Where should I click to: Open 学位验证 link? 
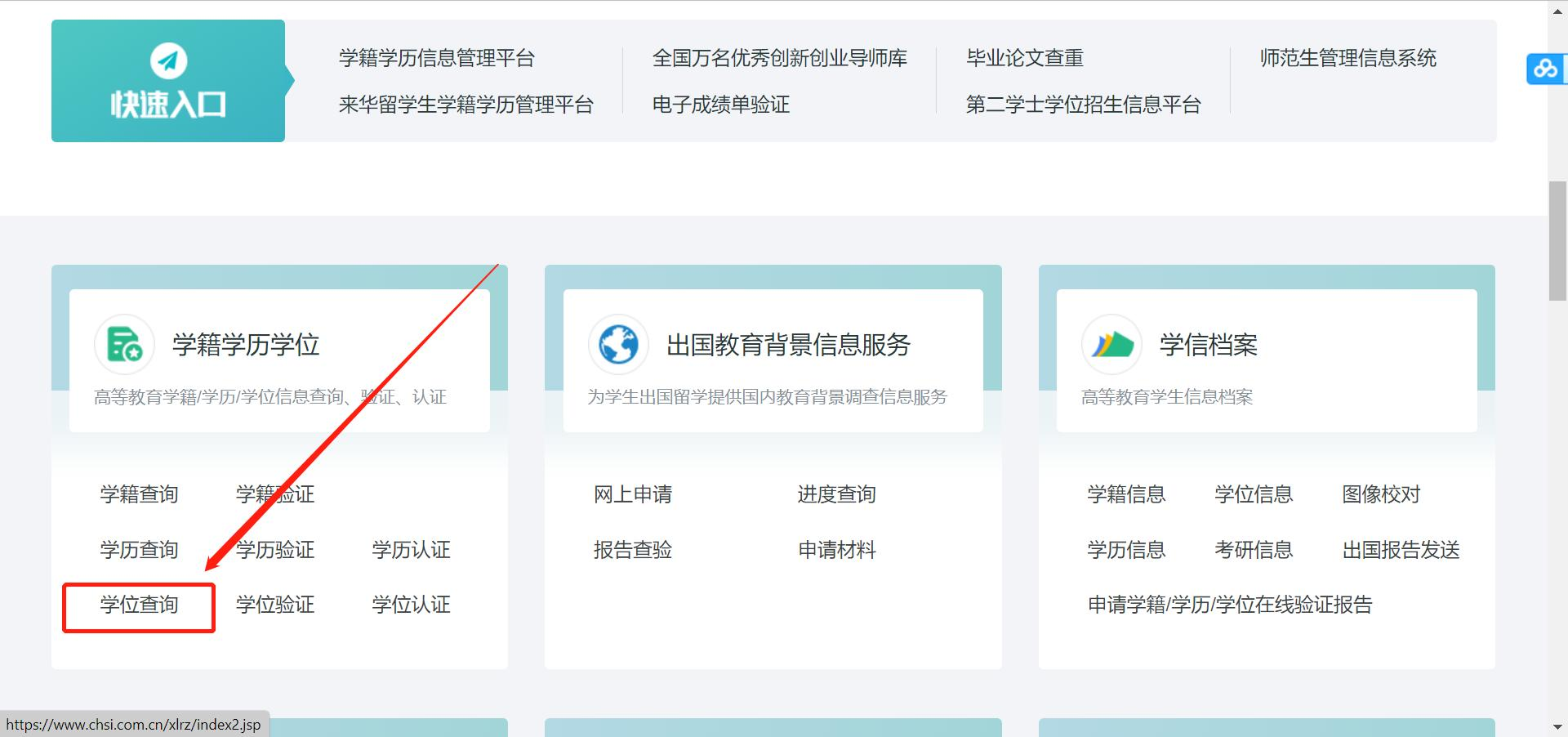pyautogui.click(x=275, y=605)
